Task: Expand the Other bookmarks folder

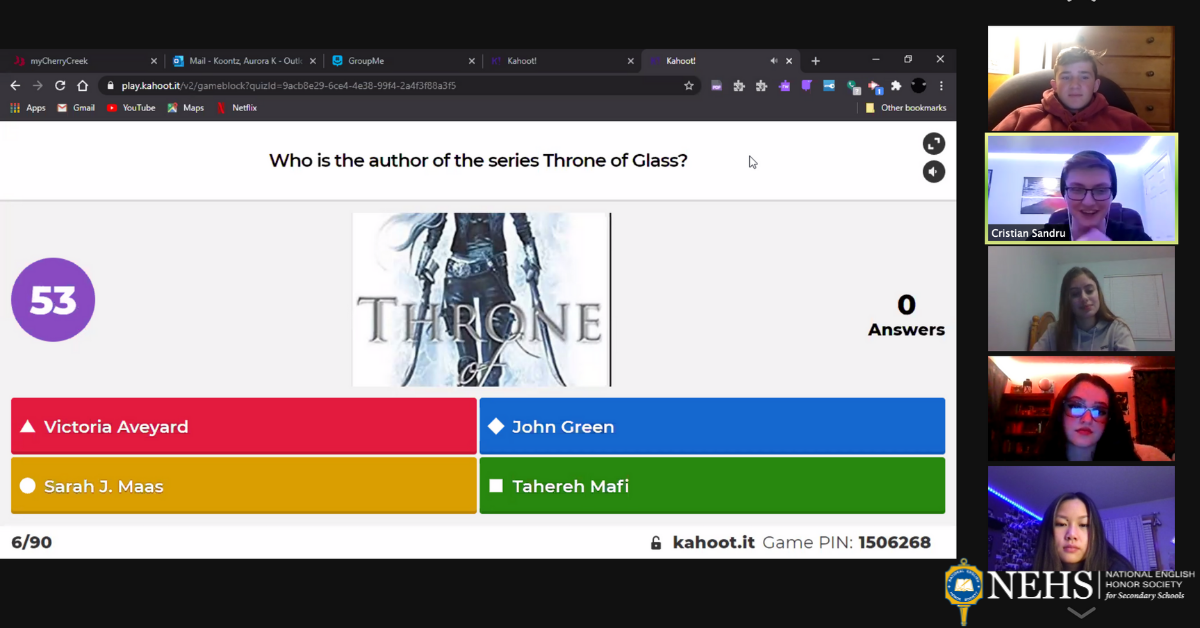Action: [x=905, y=108]
